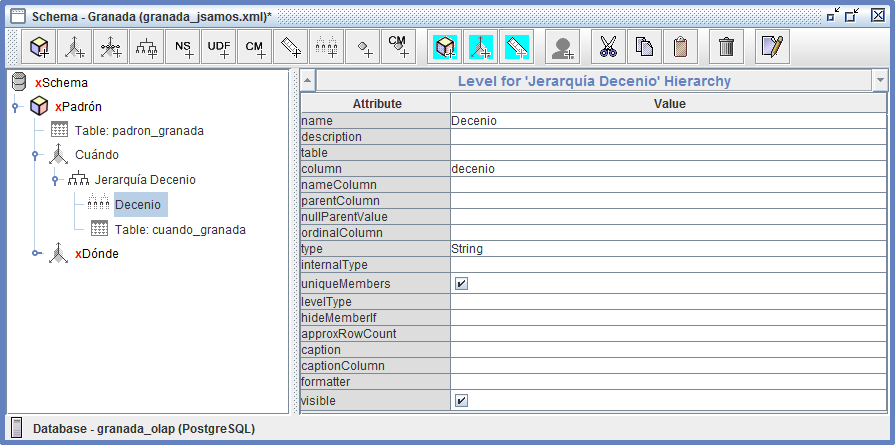Image resolution: width=895 pixels, height=445 pixels.
Task: Click the Add Cube toolbar icon
Action: pos(39,47)
